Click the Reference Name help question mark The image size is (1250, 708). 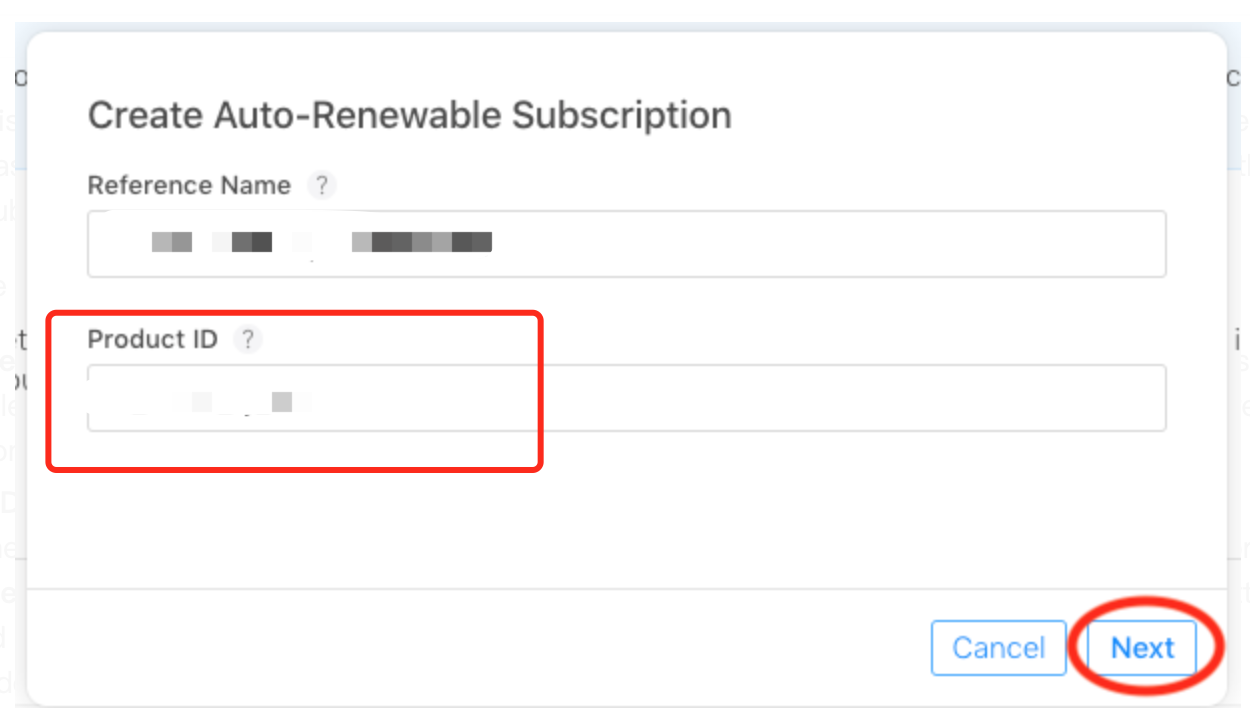click(x=321, y=186)
